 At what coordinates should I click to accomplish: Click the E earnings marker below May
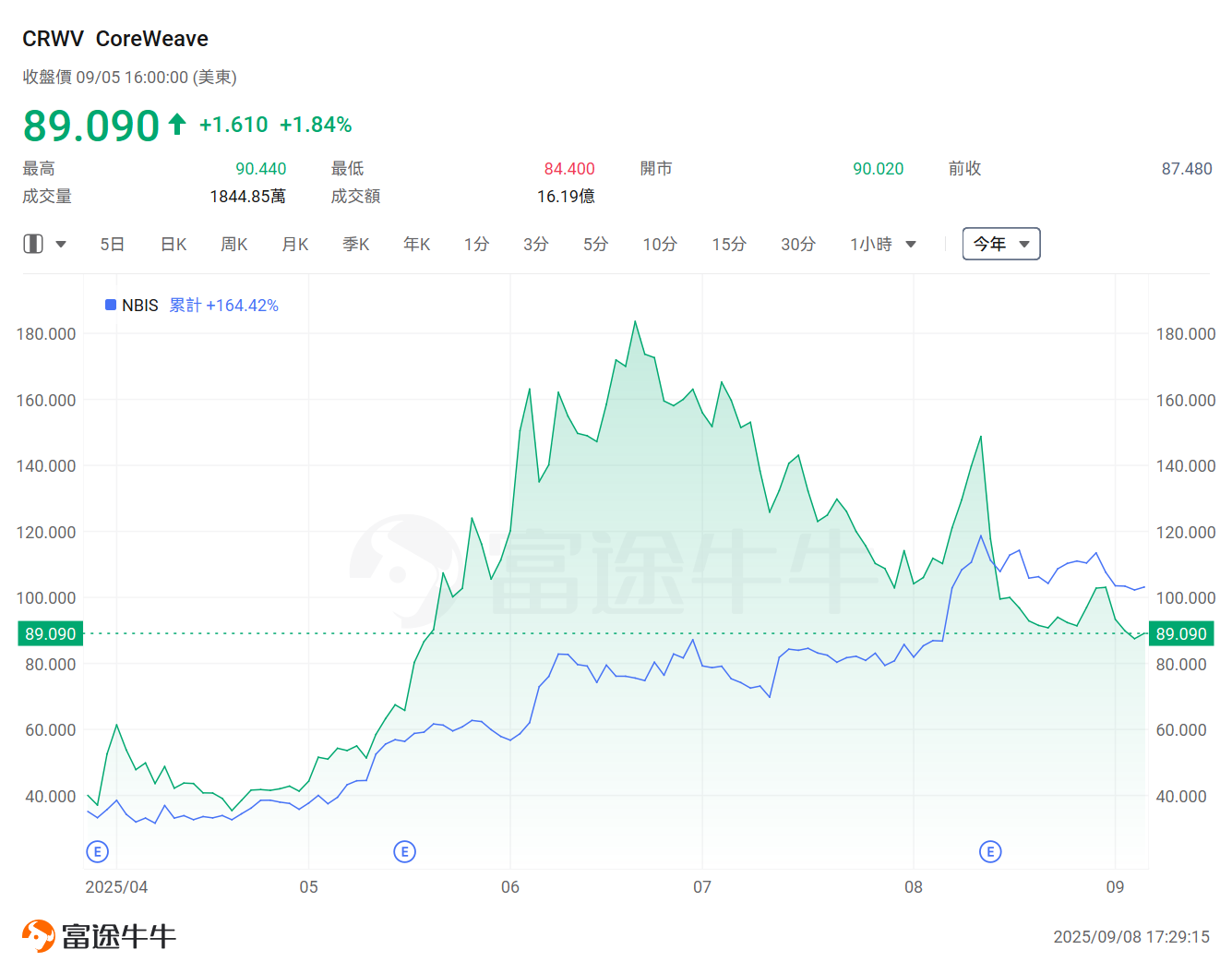(x=404, y=851)
